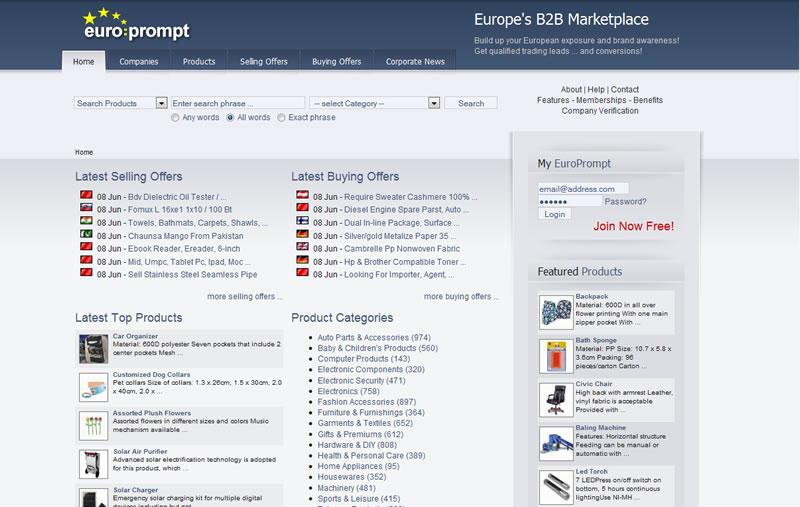Viewport: 800px width, 507px height.
Task: Click the Car Organizer product thumbnail
Action: coord(94,348)
